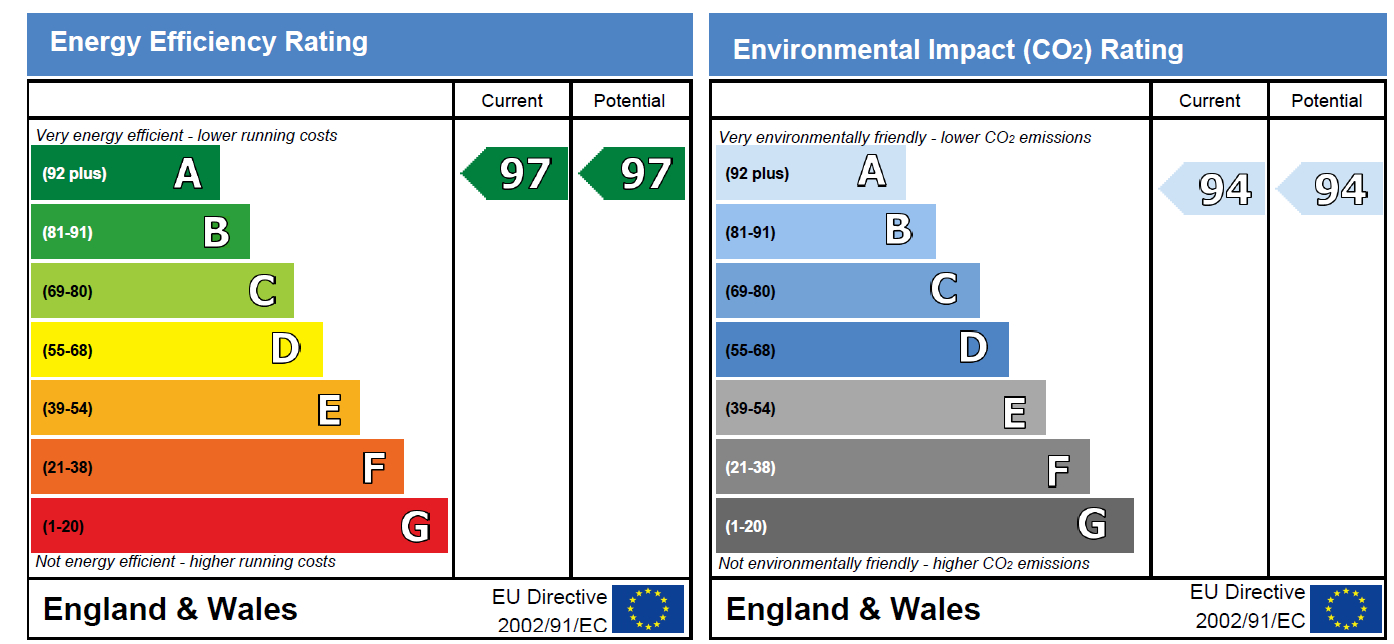Click 'Not environmentally friendly - higher CO2 emissions' text
This screenshot has height=644, width=1394.
(x=905, y=564)
